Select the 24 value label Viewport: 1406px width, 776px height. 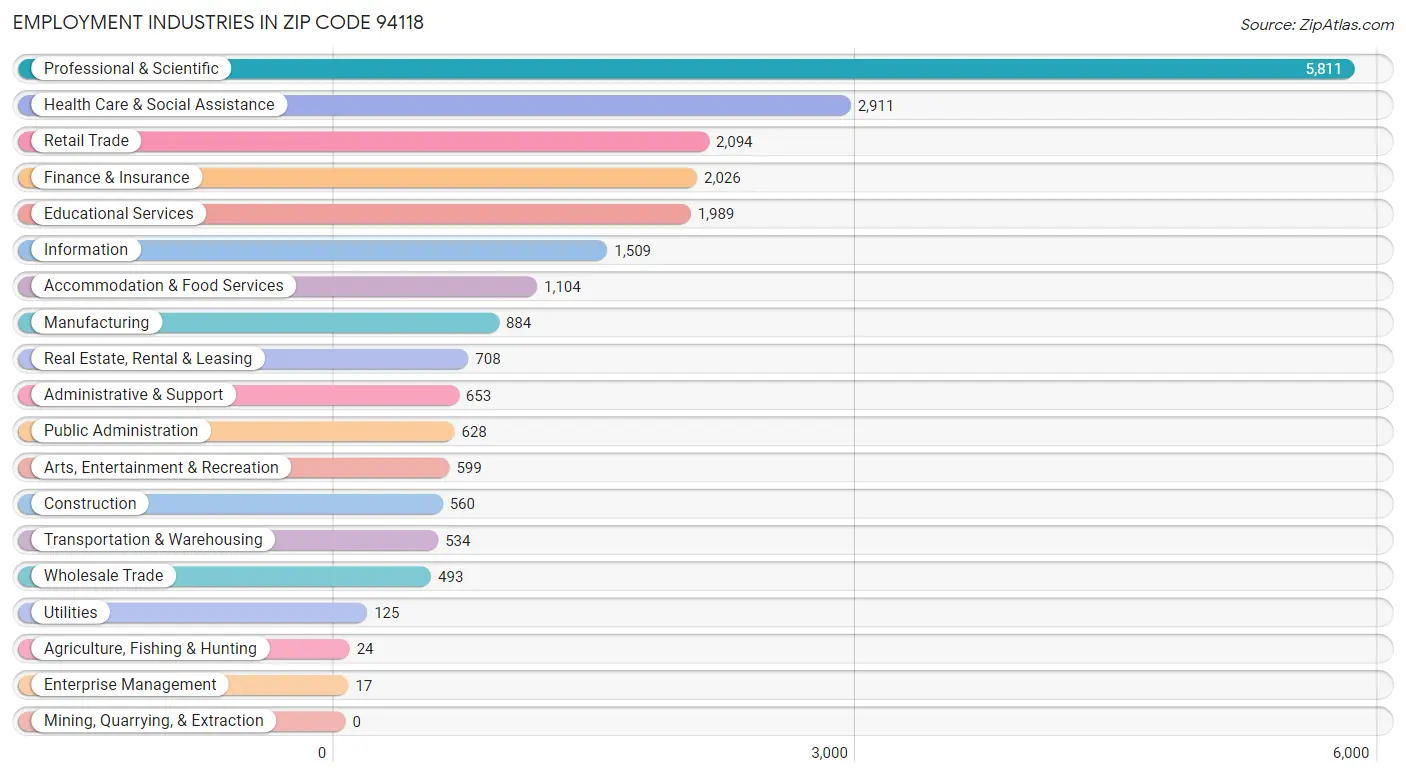point(365,650)
